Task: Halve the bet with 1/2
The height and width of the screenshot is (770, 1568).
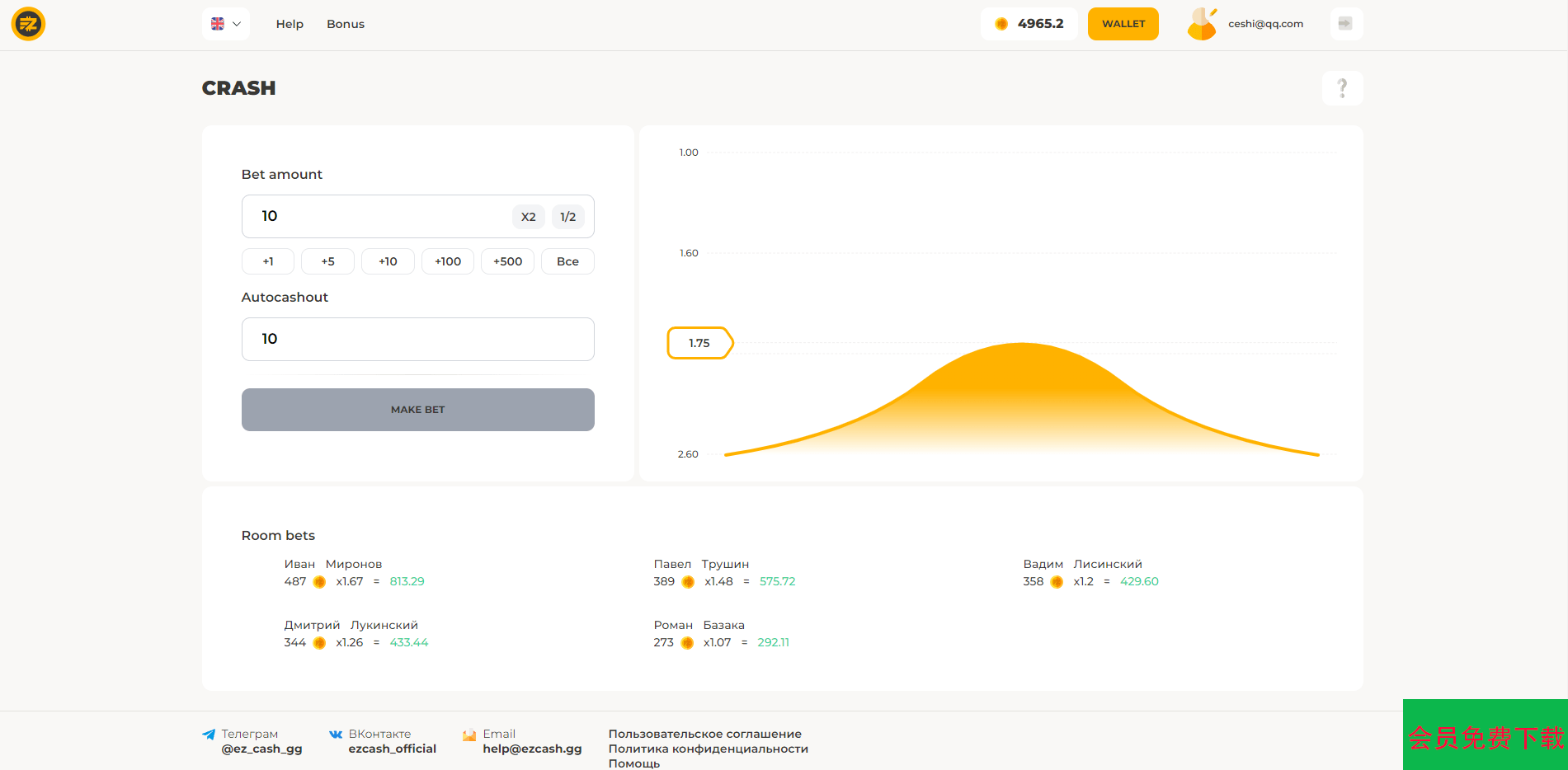Action: (x=567, y=217)
